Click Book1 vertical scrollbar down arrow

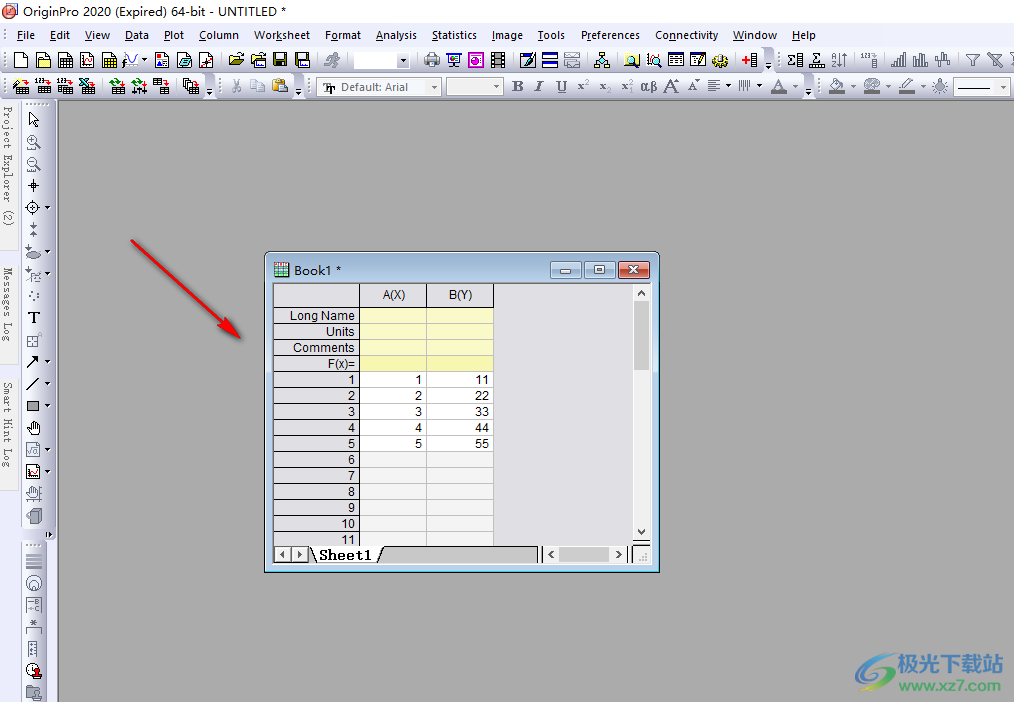[x=642, y=532]
